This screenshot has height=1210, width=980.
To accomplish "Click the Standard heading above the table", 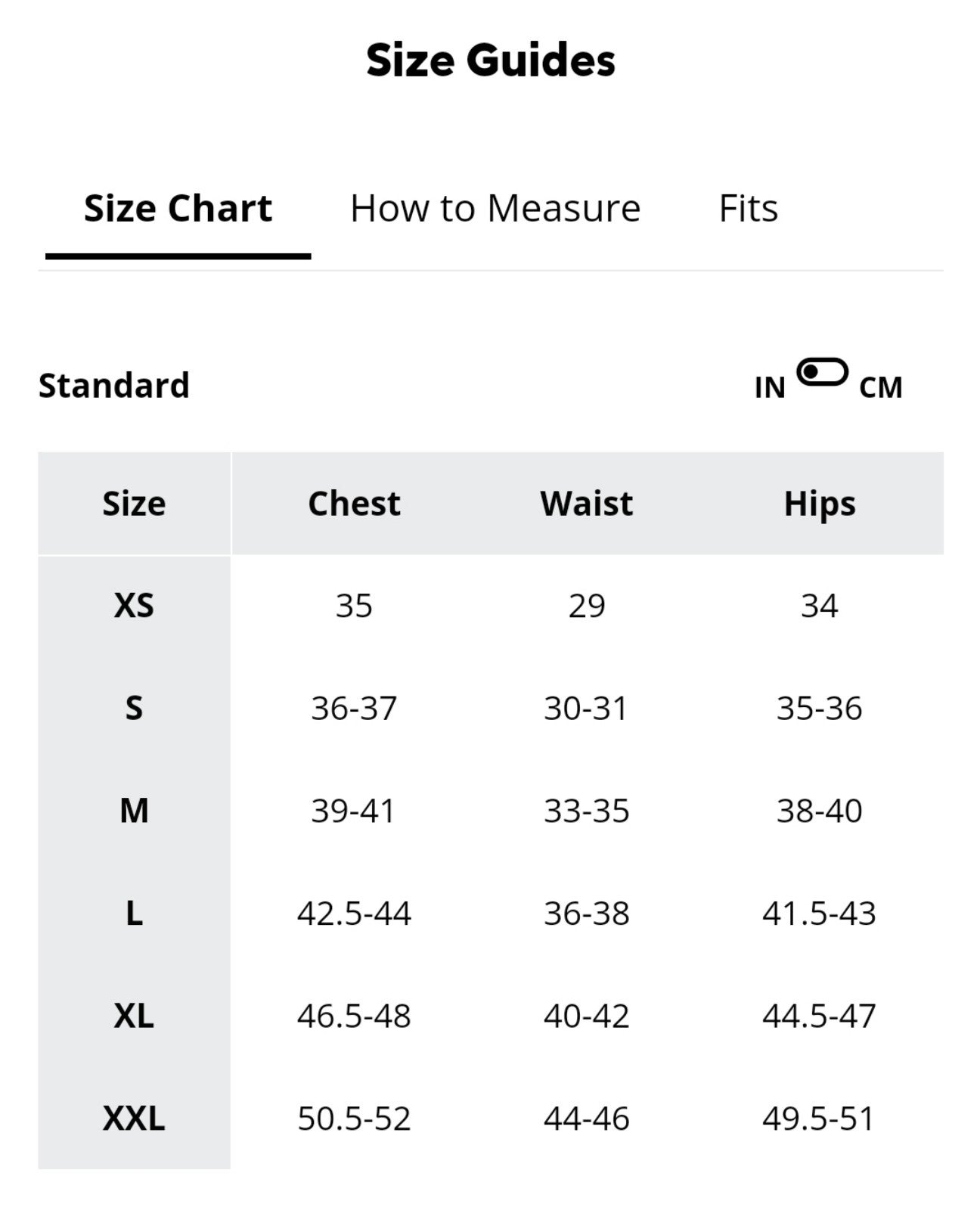I will (x=114, y=386).
